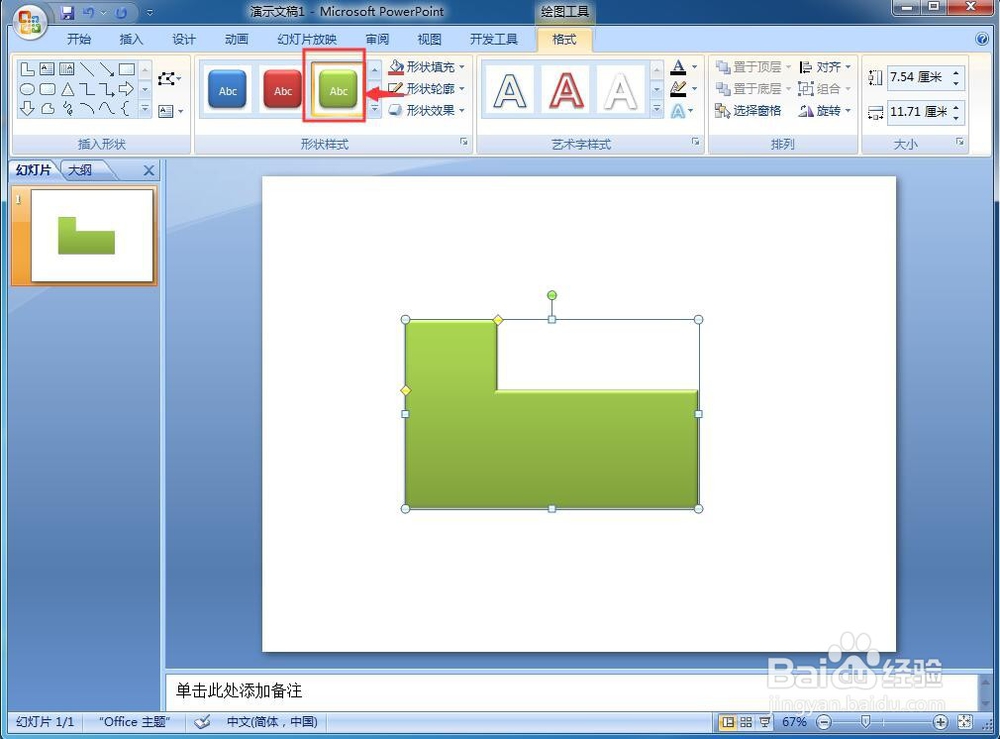Pick the horizontal text box shape

(x=47, y=69)
